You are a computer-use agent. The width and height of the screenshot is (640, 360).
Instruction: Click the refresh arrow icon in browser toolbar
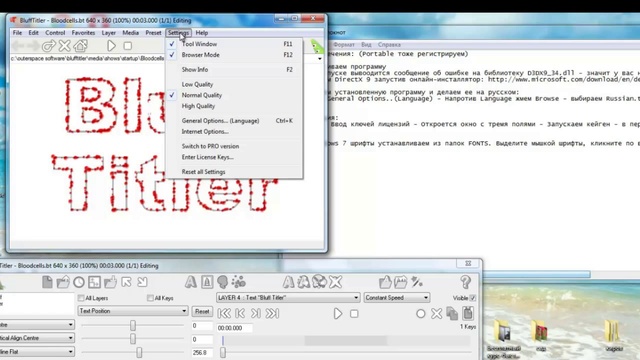click(49, 46)
